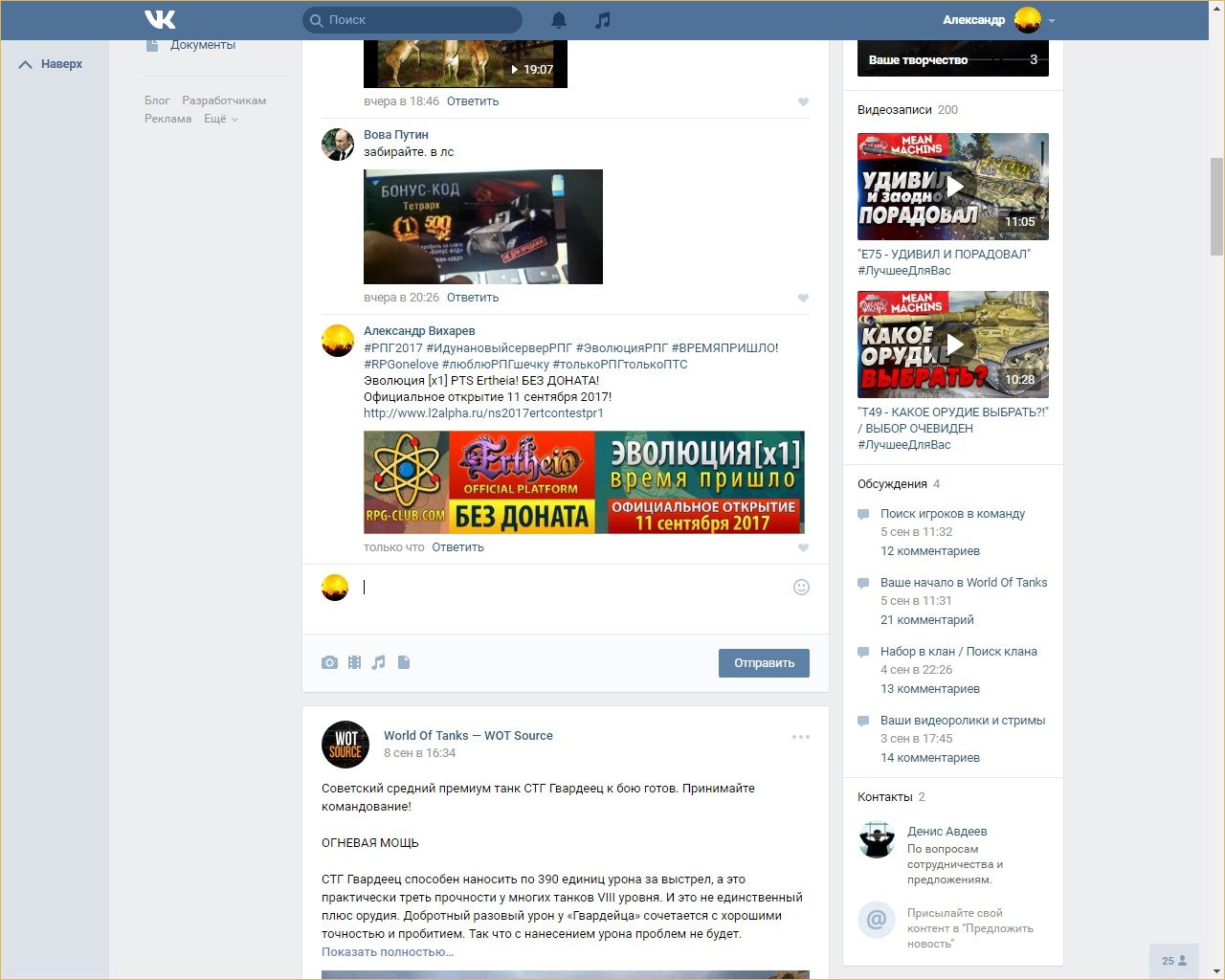This screenshot has width=1225, height=980.
Task: Play the E75 УДИВИЛ И ПОРАДОВАЛ video
Action: click(x=953, y=186)
